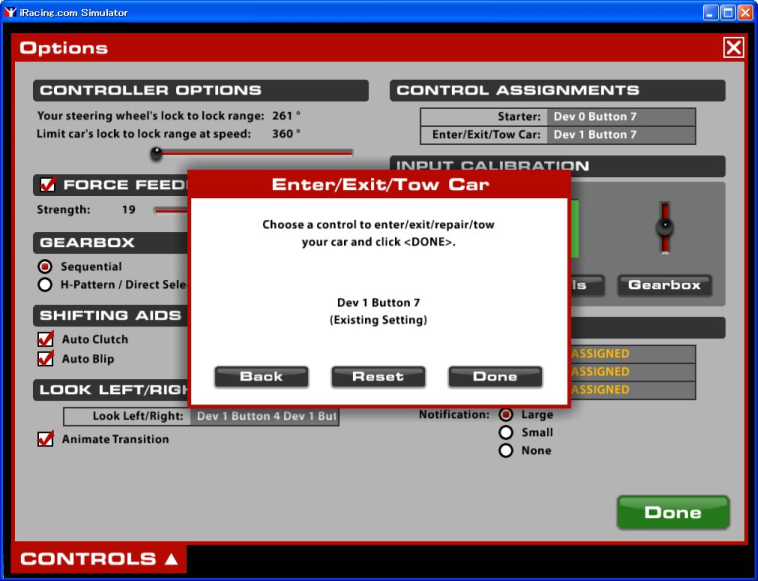This screenshot has width=758, height=581.
Task: Click Back in Enter/Exit/Tow Car dialog
Action: pos(262,377)
